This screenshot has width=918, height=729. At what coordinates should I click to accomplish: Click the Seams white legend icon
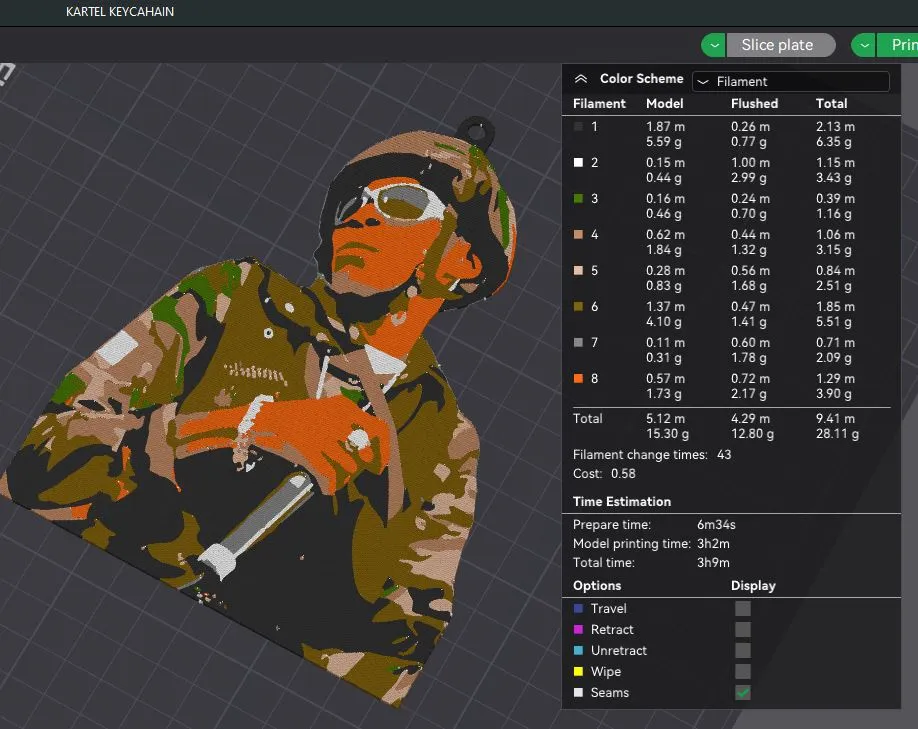[578, 693]
